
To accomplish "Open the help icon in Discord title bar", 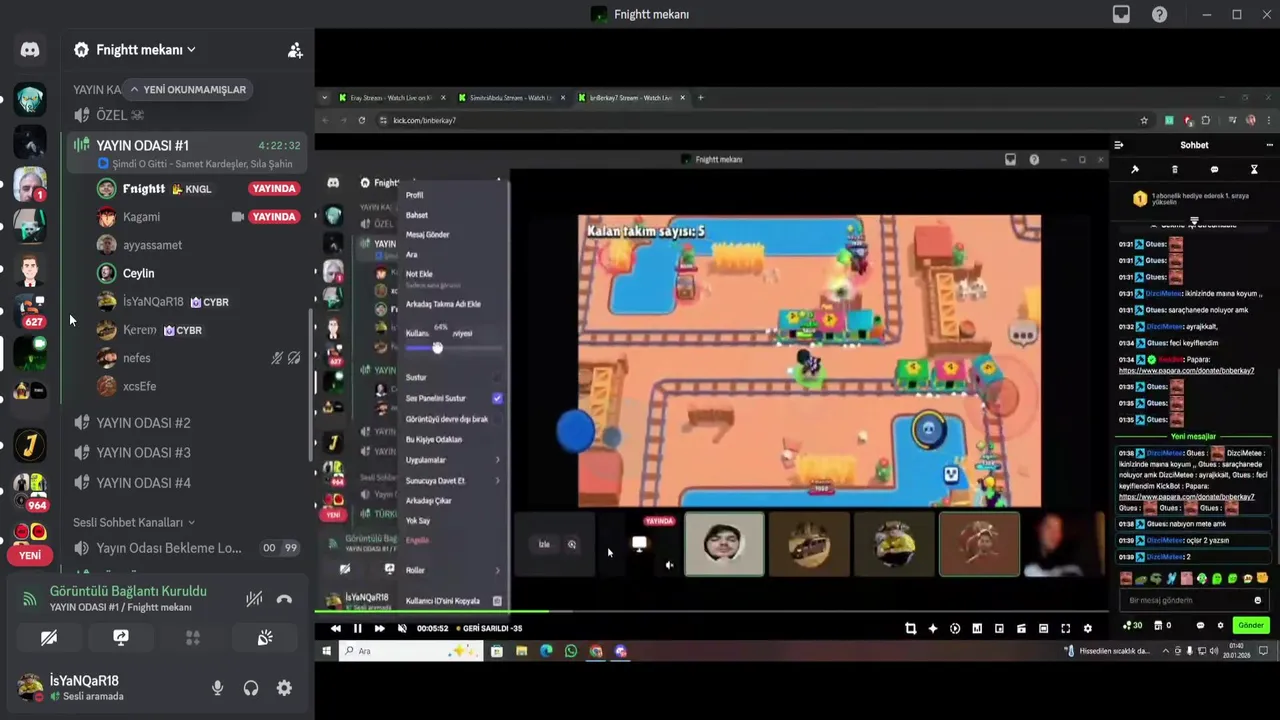I will click(1159, 14).
